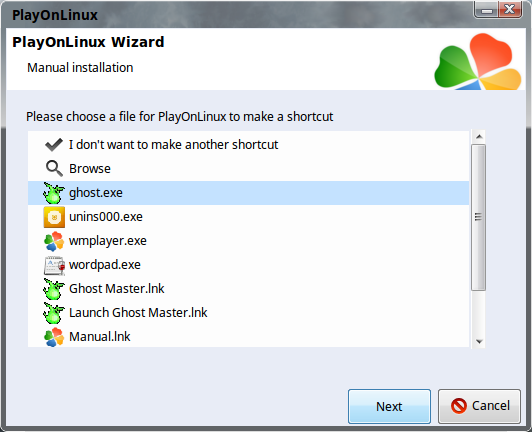Select the Browse list entry
This screenshot has height=432, width=532.
tap(248, 169)
